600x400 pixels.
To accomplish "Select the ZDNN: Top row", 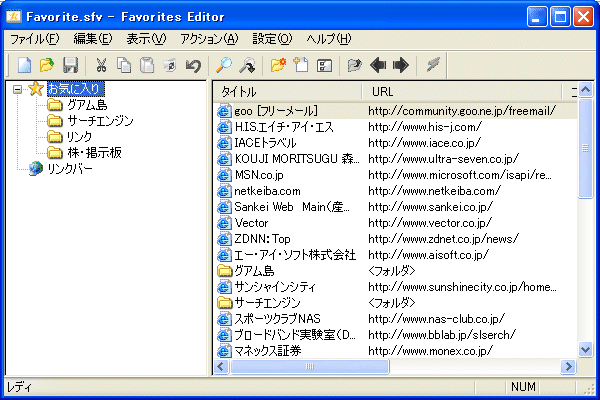I will tap(396, 239).
